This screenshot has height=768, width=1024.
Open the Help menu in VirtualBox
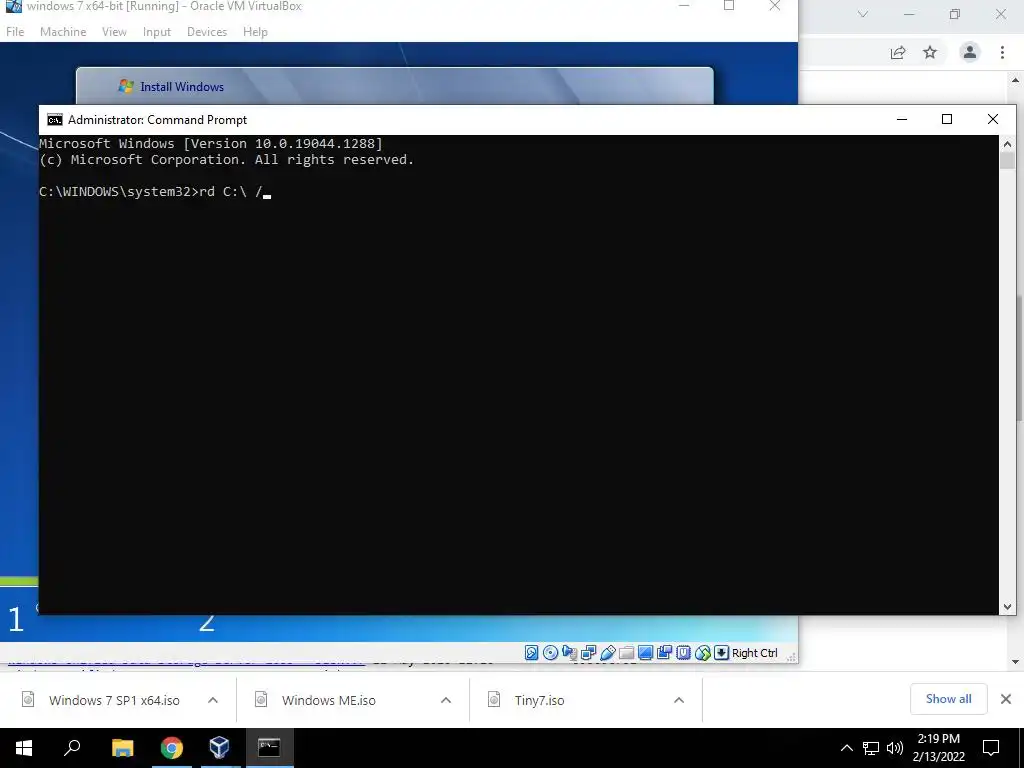pos(255,31)
